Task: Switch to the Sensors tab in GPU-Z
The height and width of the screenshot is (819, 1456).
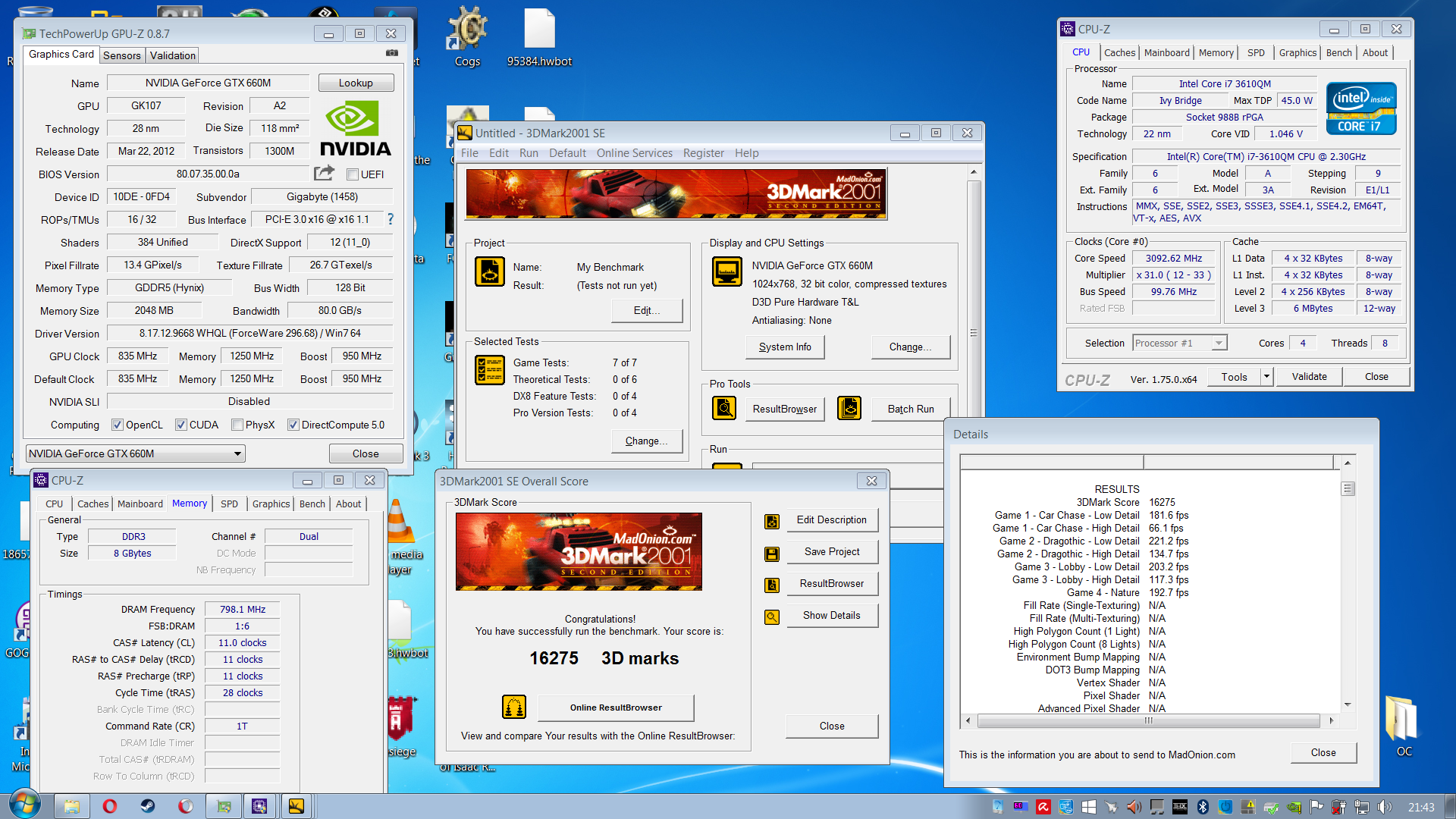Action: [122, 55]
